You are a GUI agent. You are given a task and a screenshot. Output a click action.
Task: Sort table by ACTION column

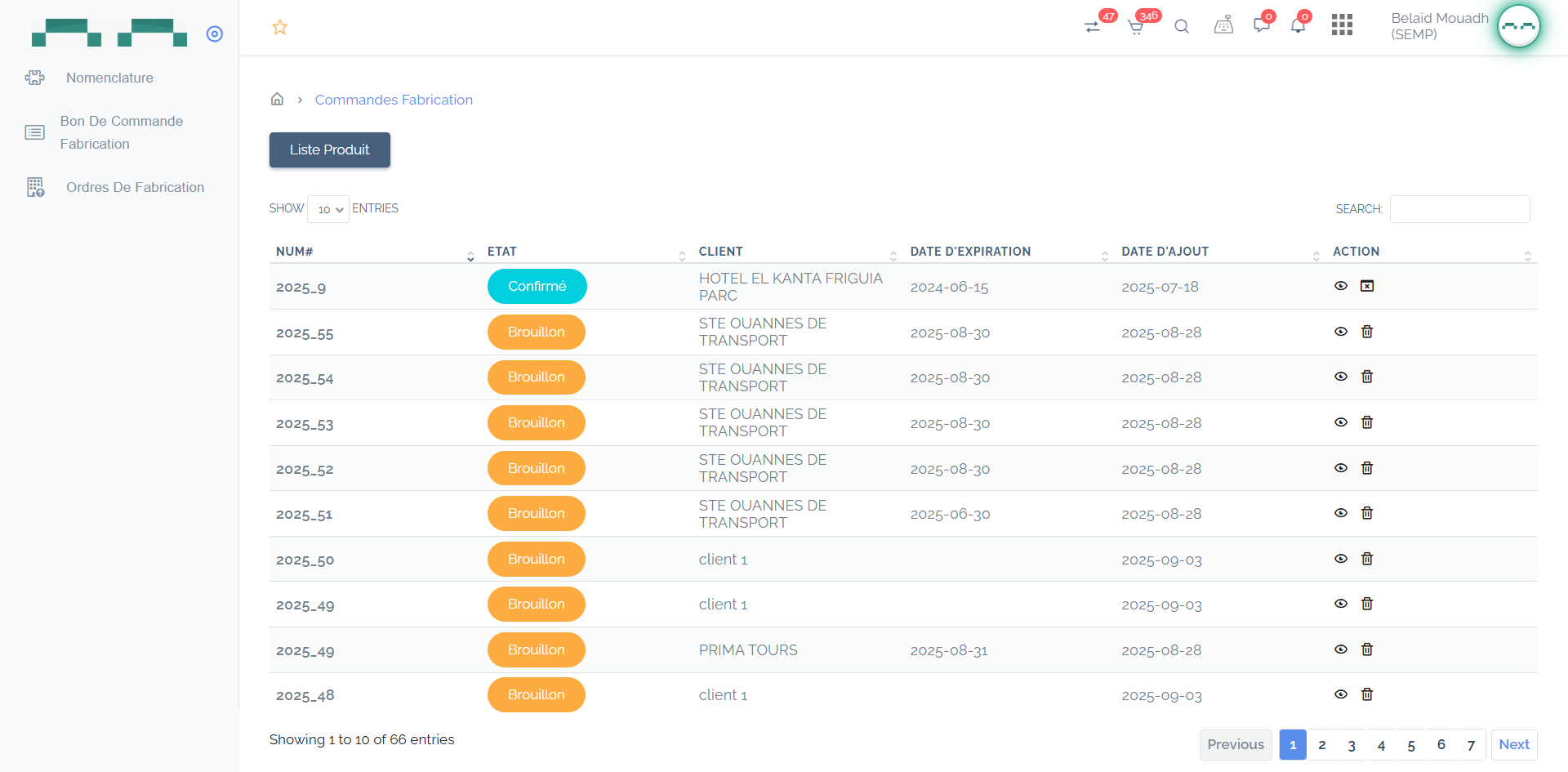click(x=1432, y=252)
